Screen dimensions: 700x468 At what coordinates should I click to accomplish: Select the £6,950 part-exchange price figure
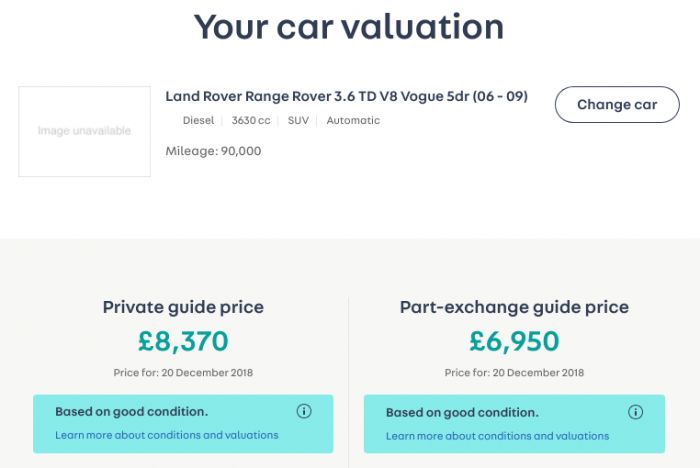coord(514,341)
